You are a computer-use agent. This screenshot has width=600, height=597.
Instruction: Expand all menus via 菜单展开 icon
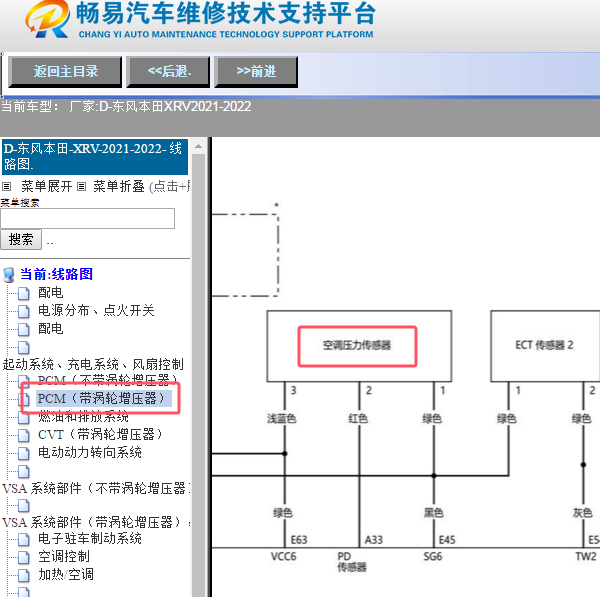[6, 187]
